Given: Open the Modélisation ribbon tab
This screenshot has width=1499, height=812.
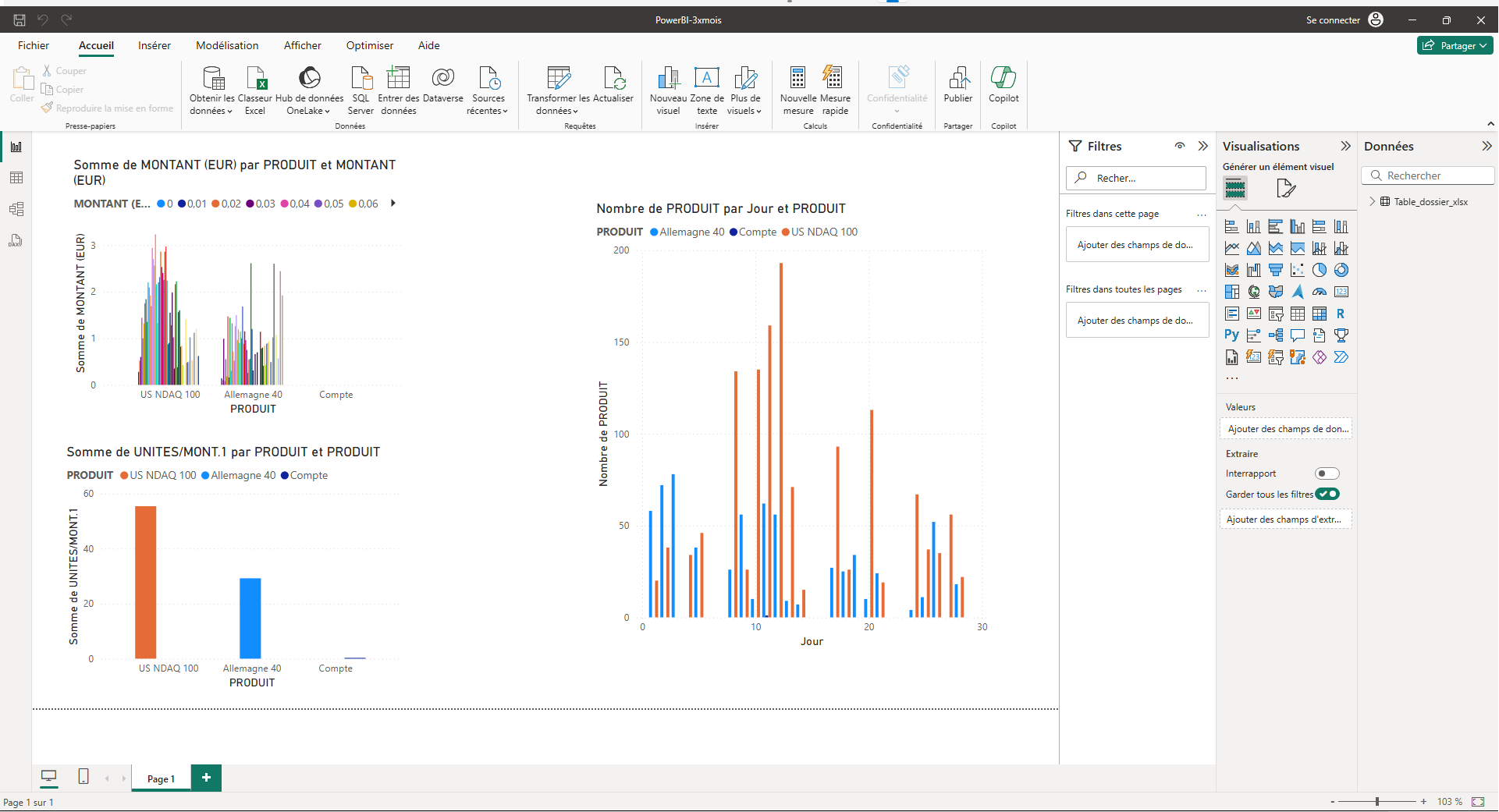Looking at the screenshot, I should (227, 45).
